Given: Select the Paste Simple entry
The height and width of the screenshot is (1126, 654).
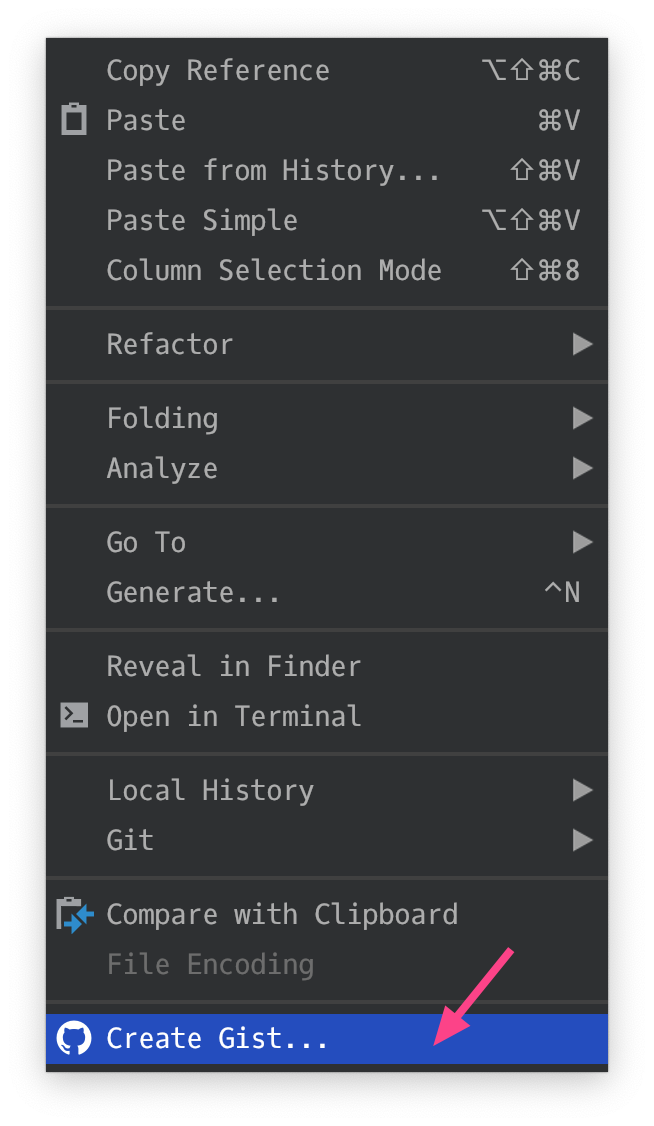Looking at the screenshot, I should 202,220.
